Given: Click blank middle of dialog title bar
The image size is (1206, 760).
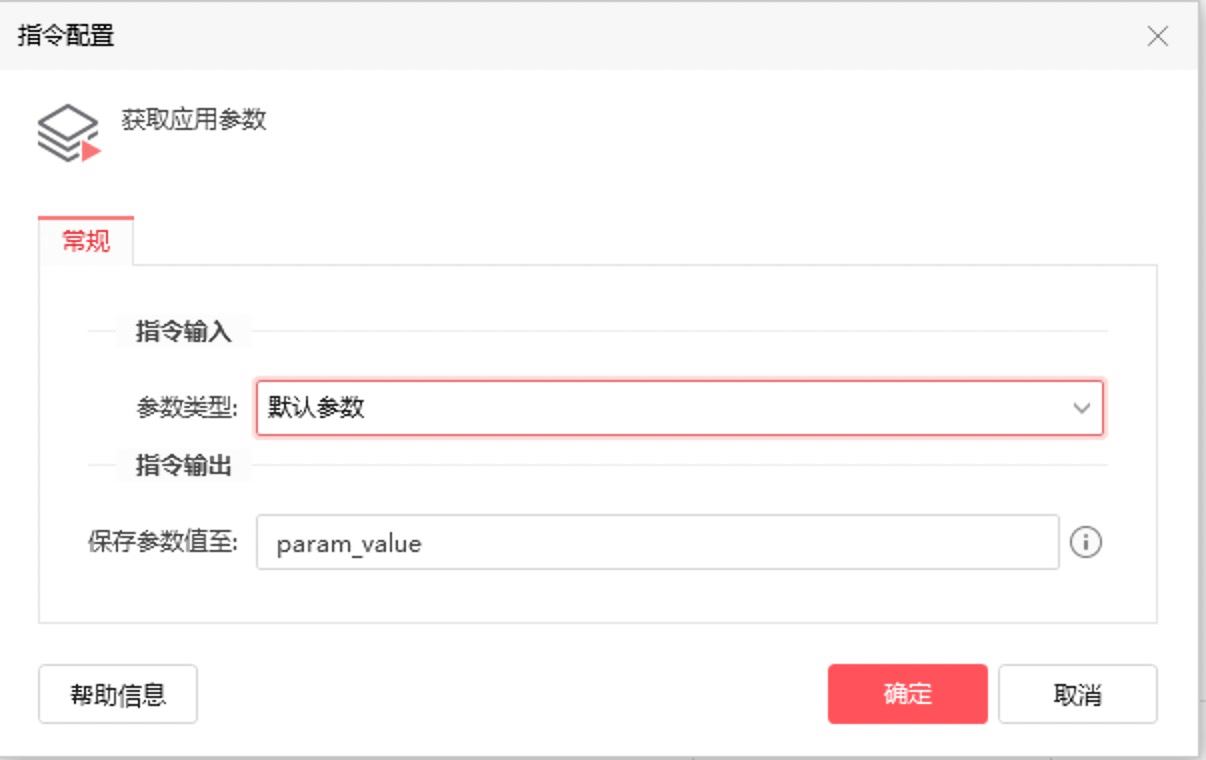Looking at the screenshot, I should [x=600, y=37].
